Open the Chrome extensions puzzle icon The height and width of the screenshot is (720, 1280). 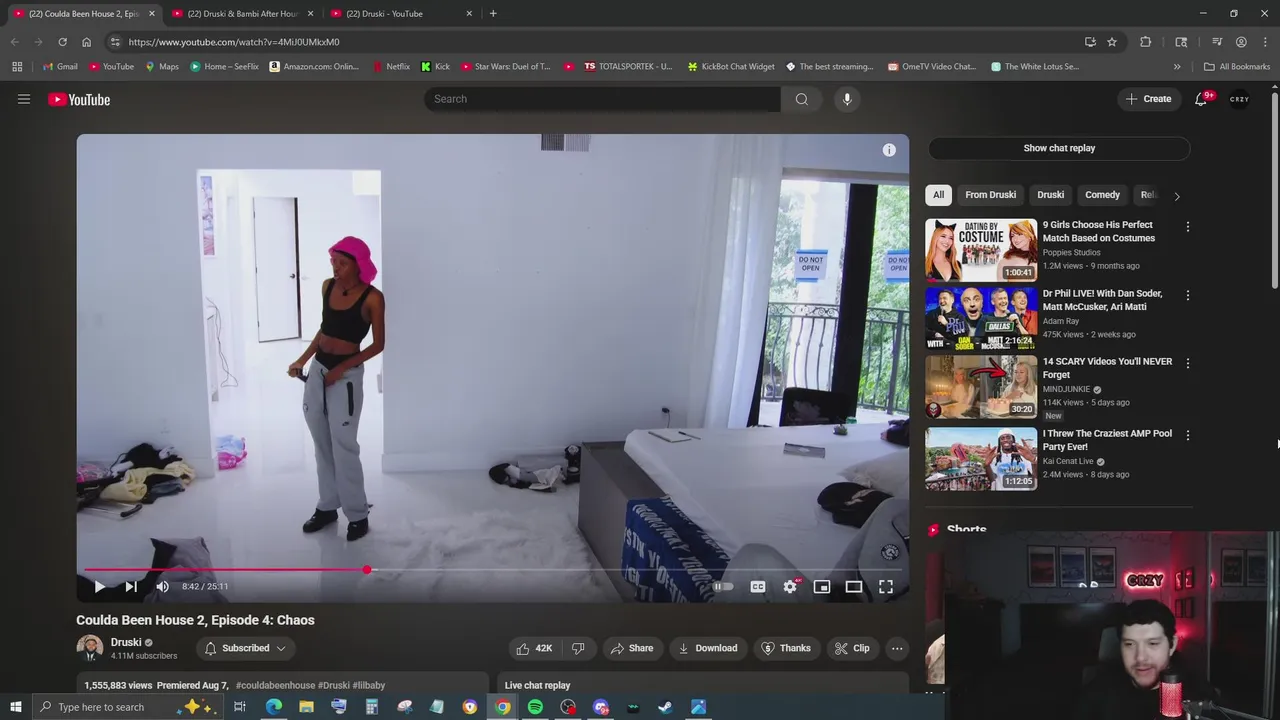tap(1146, 42)
